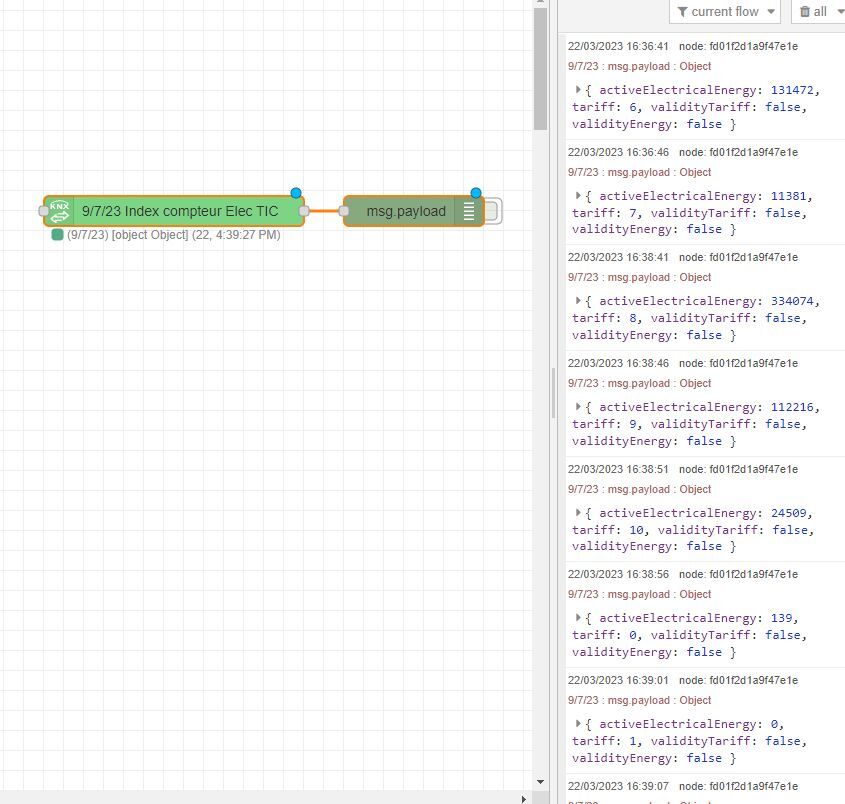Click the wire between KNX and debug nodes
Image resolution: width=845 pixels, height=804 pixels.
coord(324,211)
